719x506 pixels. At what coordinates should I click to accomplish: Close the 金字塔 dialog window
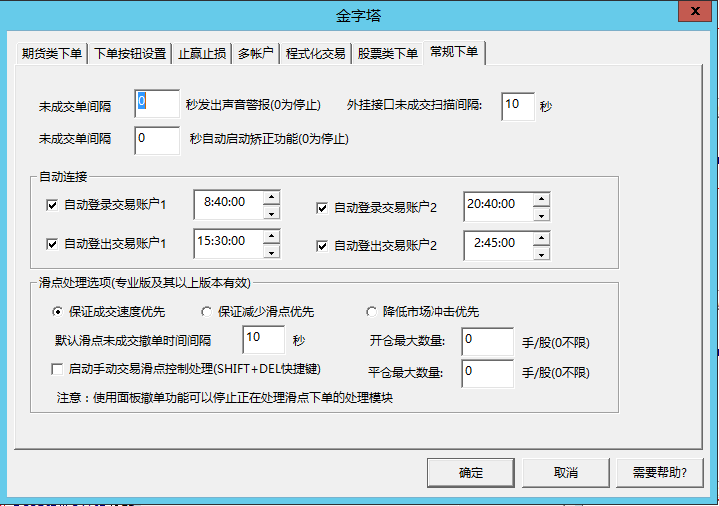pos(696,14)
